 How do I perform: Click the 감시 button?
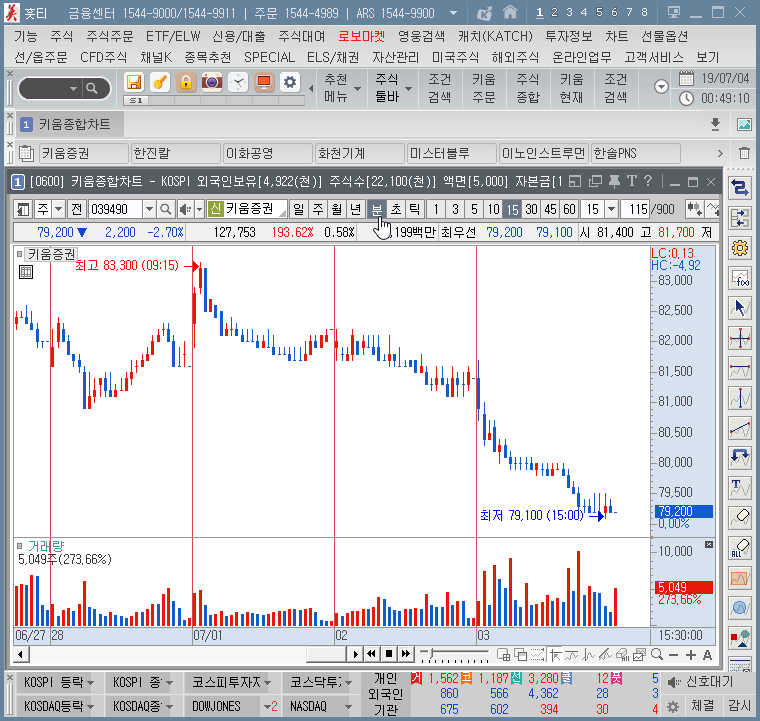coord(740,706)
